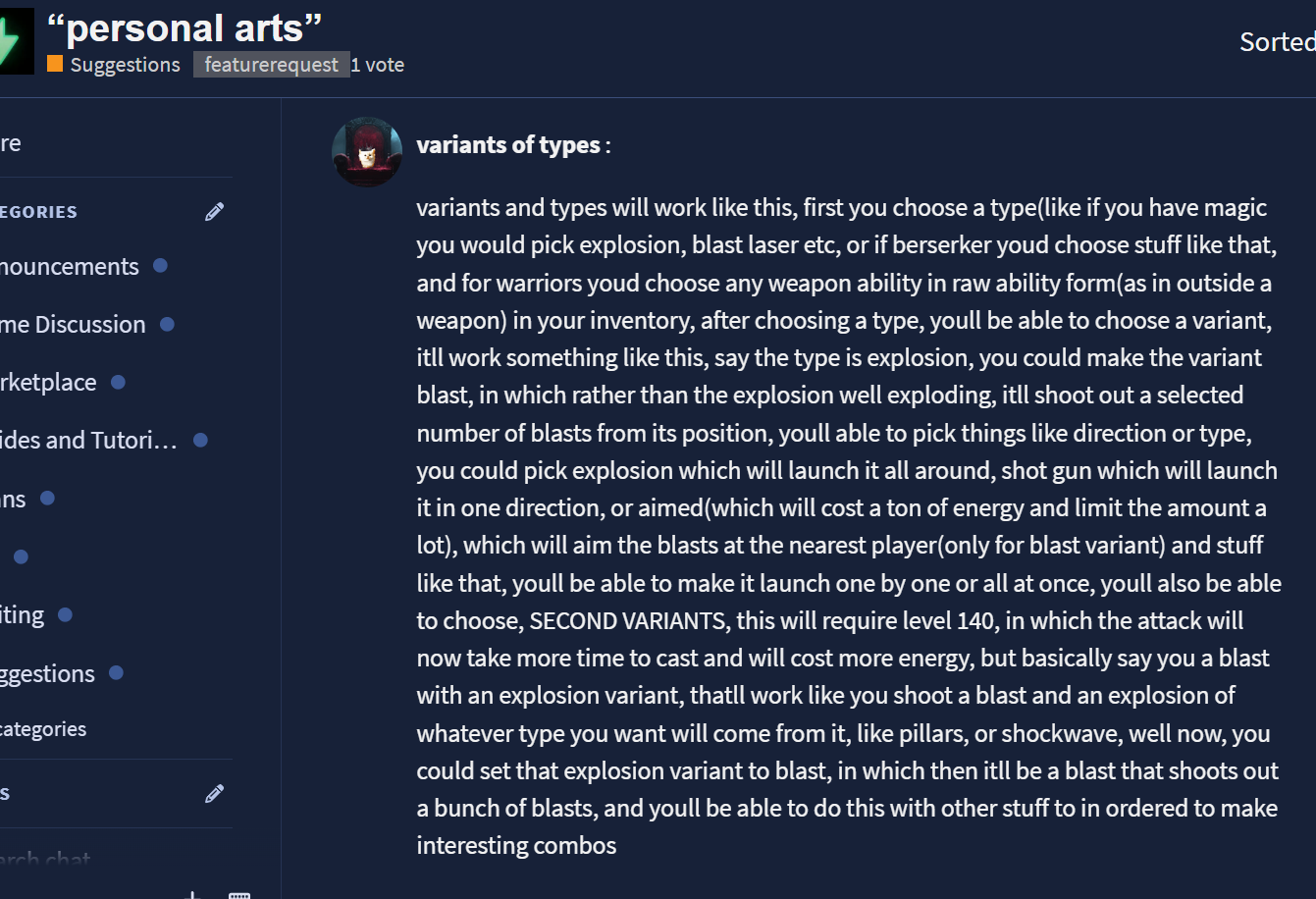The image size is (1316, 899).
Task: Click the pencil icon below the all categories link
Action: coord(214,793)
